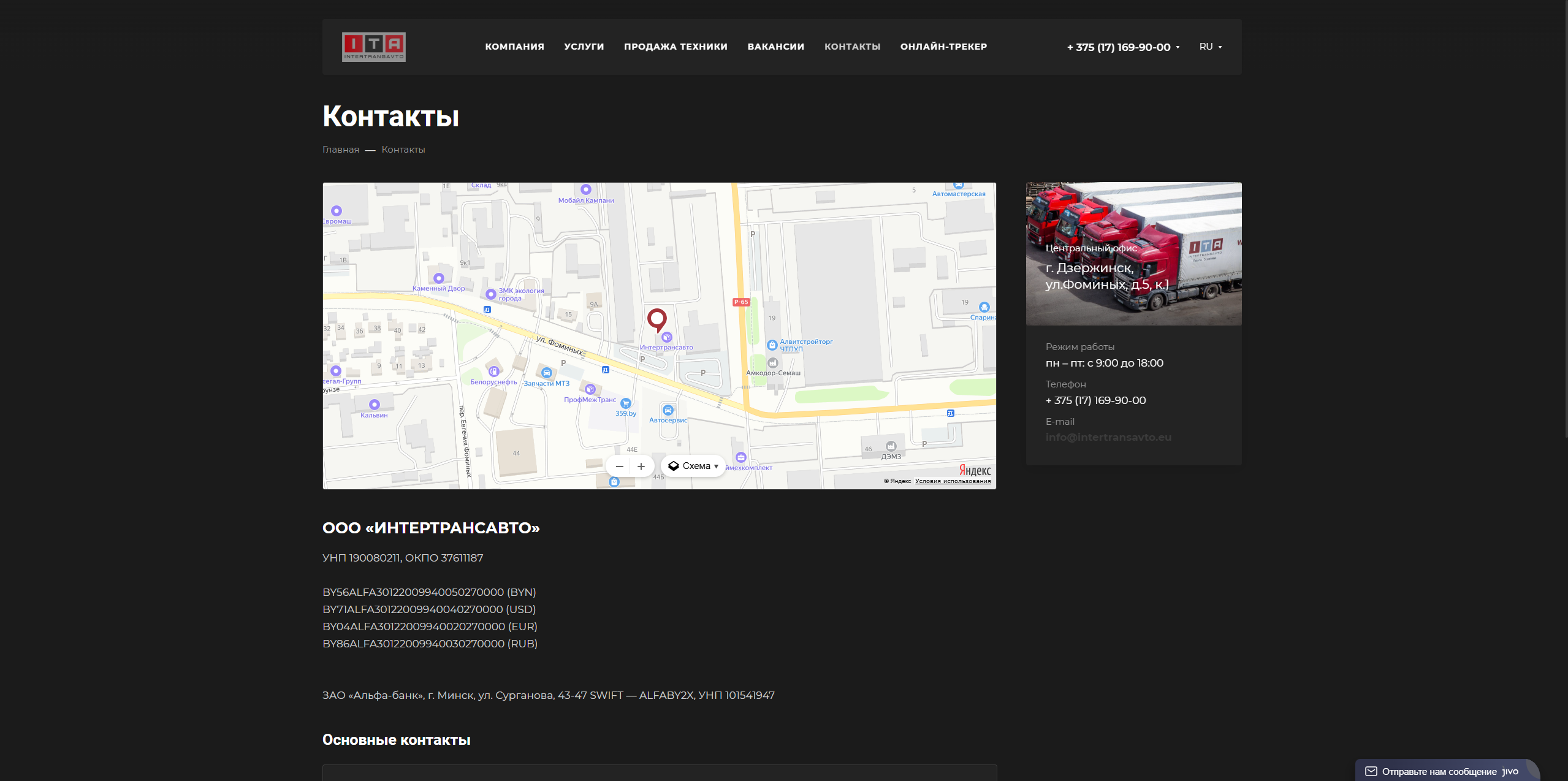This screenshot has height=781, width=1568.
Task: Click the ITA Intertransavto logo
Action: 373,46
